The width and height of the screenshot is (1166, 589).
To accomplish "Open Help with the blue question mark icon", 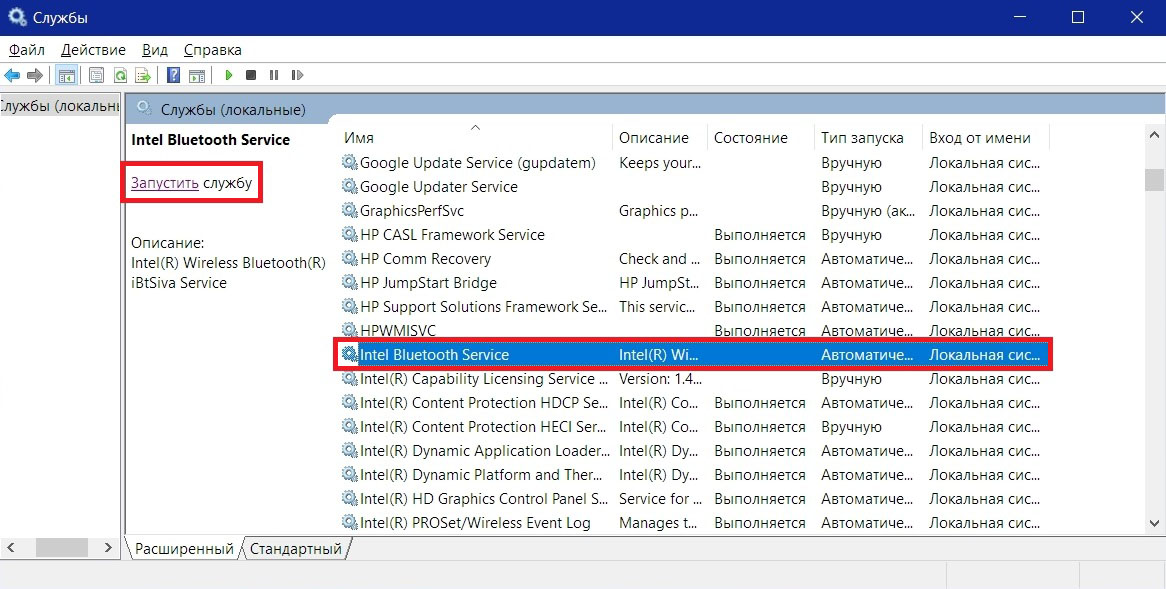I will [x=173, y=75].
